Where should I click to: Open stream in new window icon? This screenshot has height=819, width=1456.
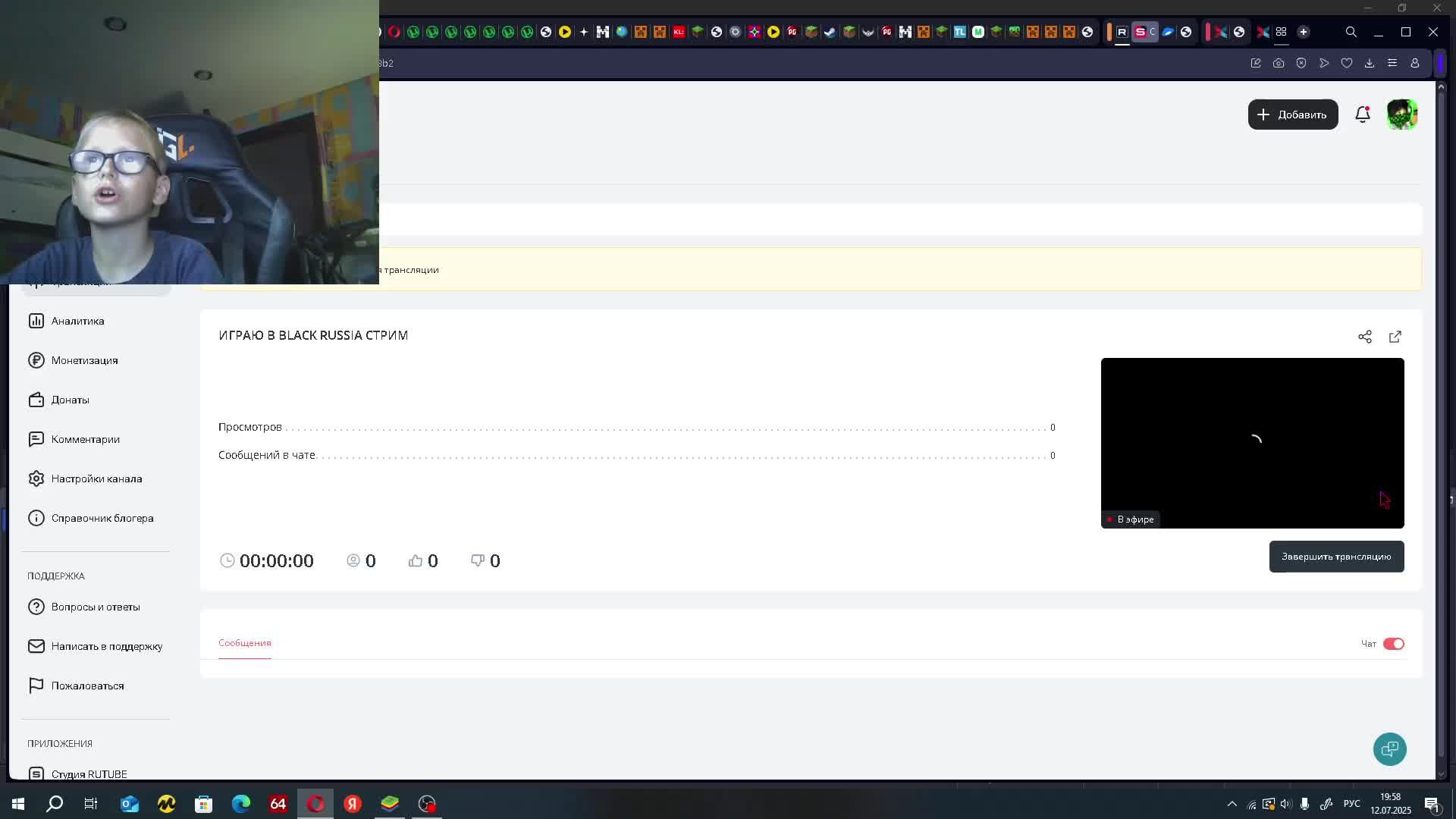1395,337
